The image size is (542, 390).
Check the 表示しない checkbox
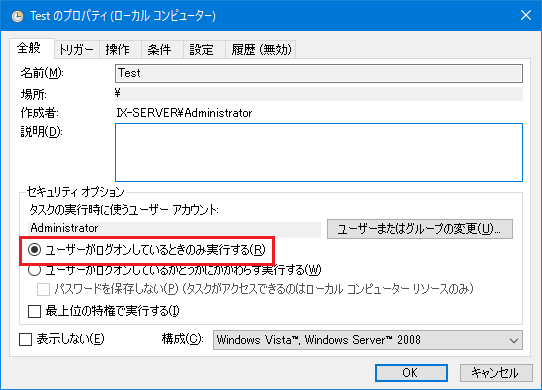[x=26, y=339]
